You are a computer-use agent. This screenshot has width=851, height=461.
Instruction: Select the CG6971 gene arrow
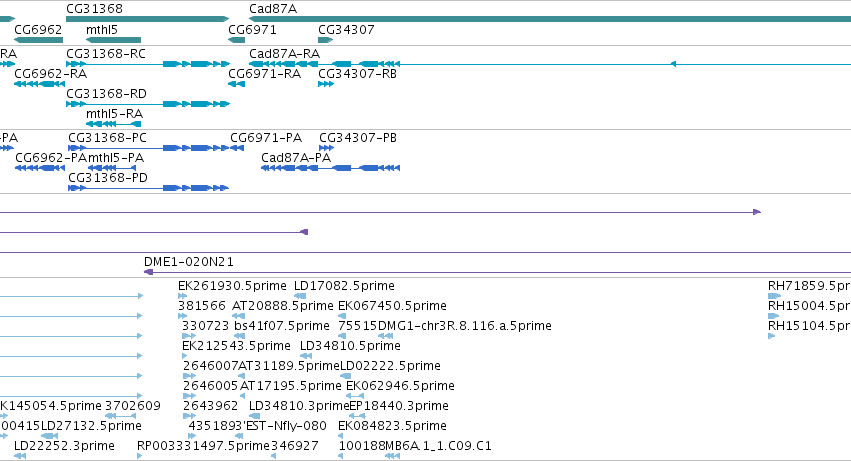pyautogui.click(x=237, y=40)
